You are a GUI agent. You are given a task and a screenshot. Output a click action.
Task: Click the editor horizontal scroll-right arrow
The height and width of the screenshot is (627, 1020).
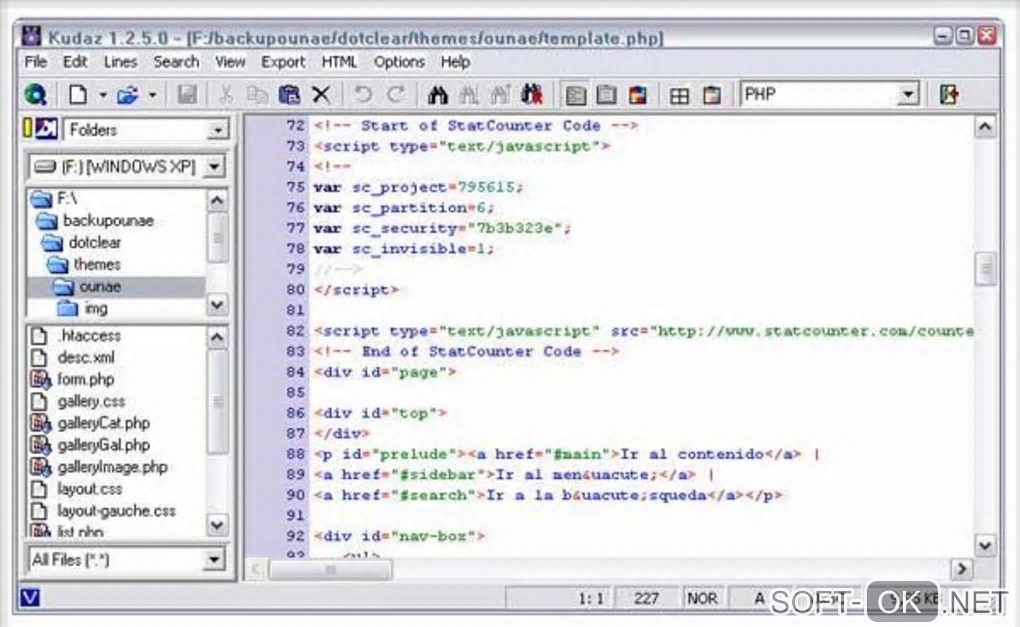click(961, 569)
